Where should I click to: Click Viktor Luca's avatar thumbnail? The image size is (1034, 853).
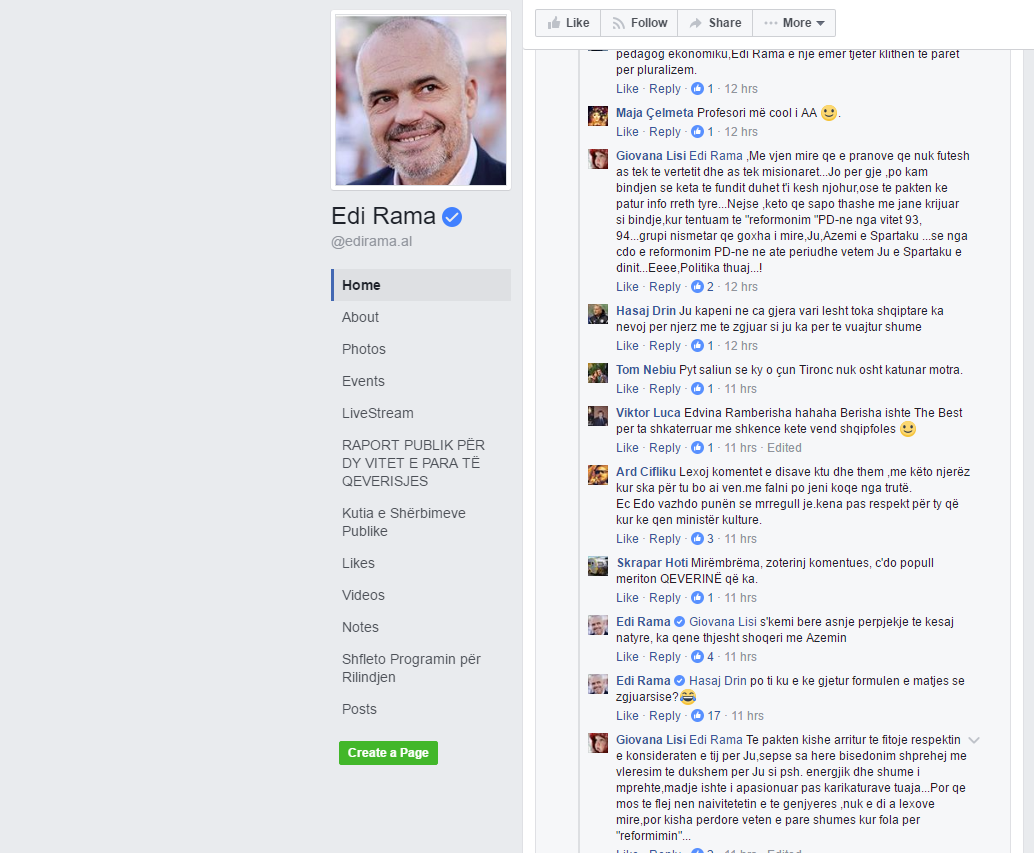(597, 416)
